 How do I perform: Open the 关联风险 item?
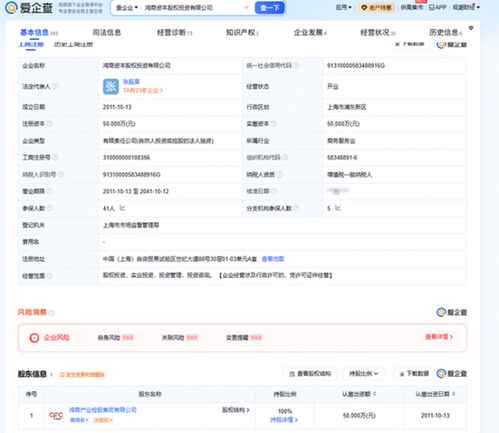[x=180, y=338]
